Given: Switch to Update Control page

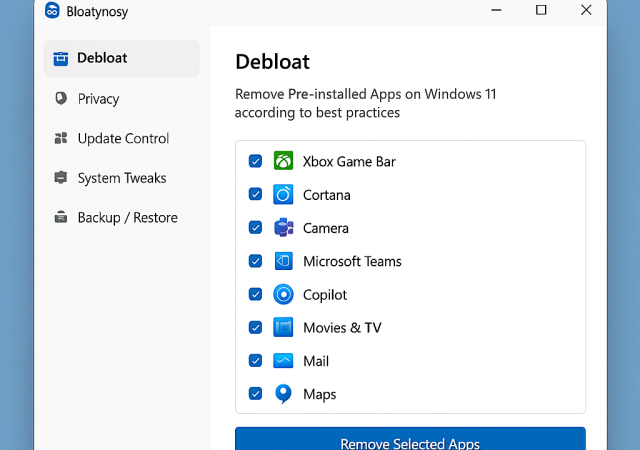Looking at the screenshot, I should tap(122, 138).
